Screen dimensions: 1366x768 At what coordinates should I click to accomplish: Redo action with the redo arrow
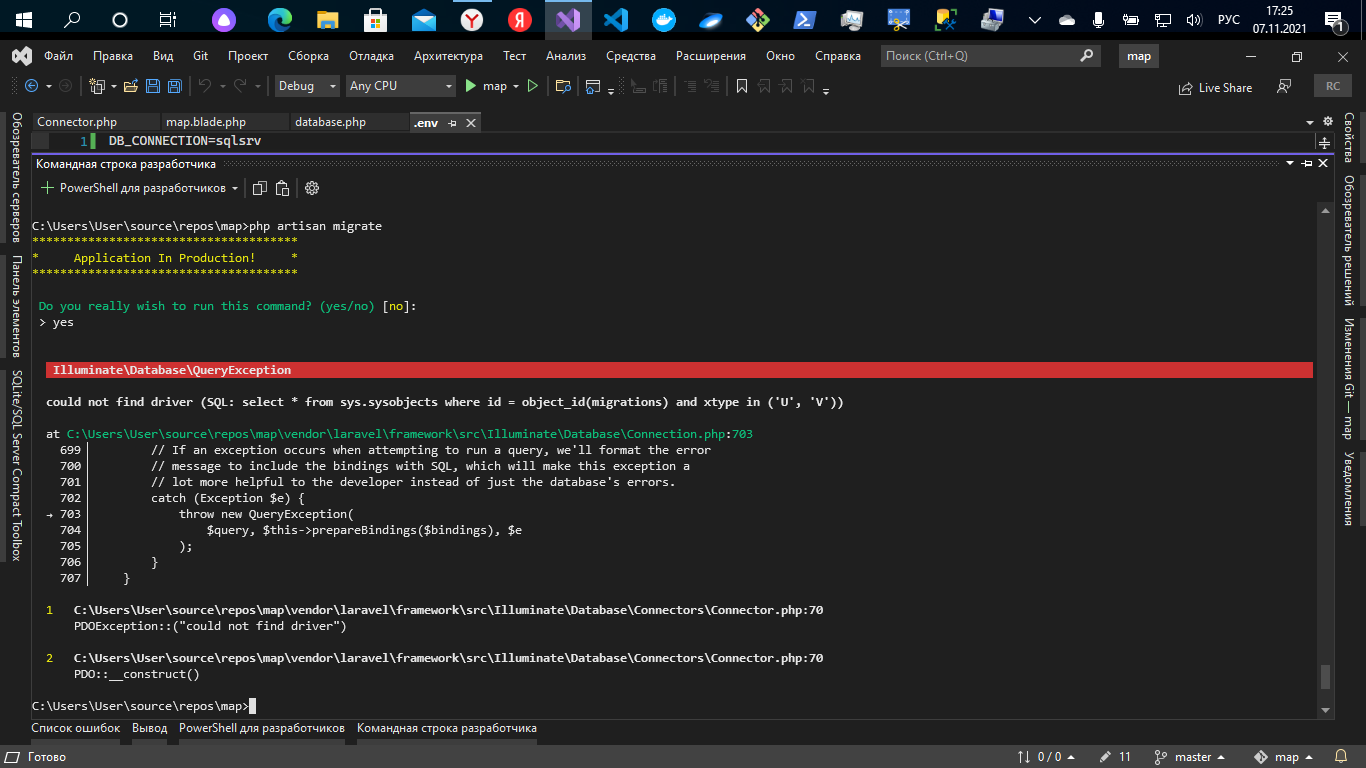[239, 86]
